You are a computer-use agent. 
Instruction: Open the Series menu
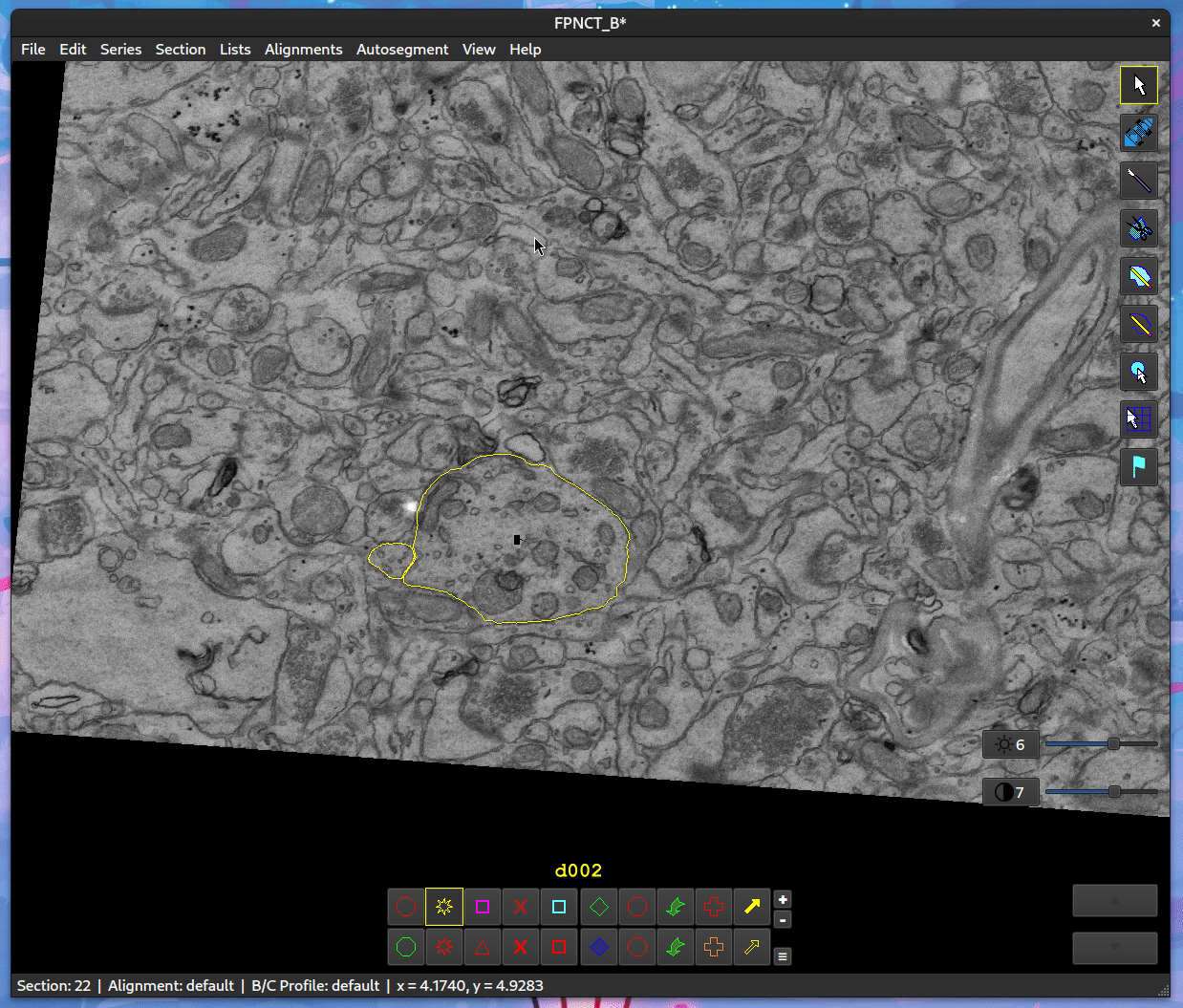click(120, 50)
